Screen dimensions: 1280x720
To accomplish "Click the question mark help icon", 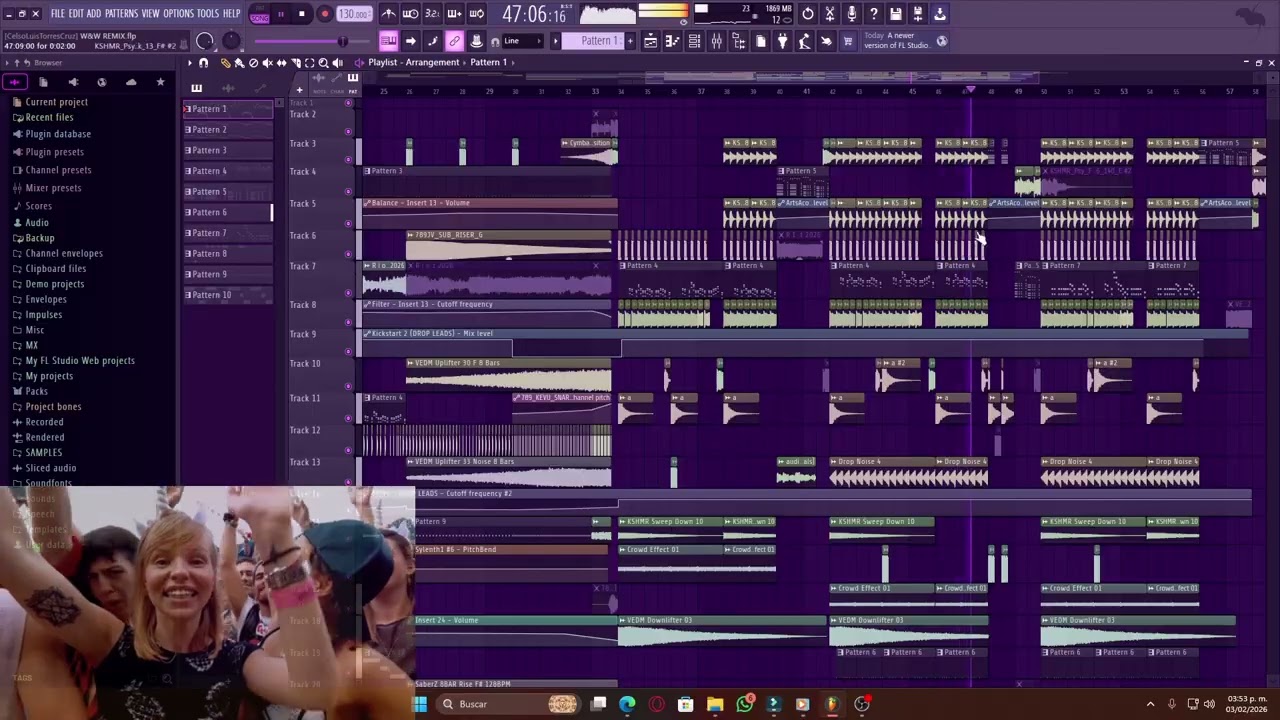I will 874,14.
